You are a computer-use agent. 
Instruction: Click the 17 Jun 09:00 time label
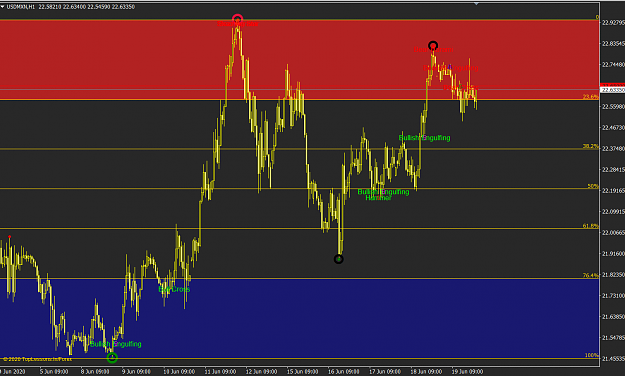[385, 372]
